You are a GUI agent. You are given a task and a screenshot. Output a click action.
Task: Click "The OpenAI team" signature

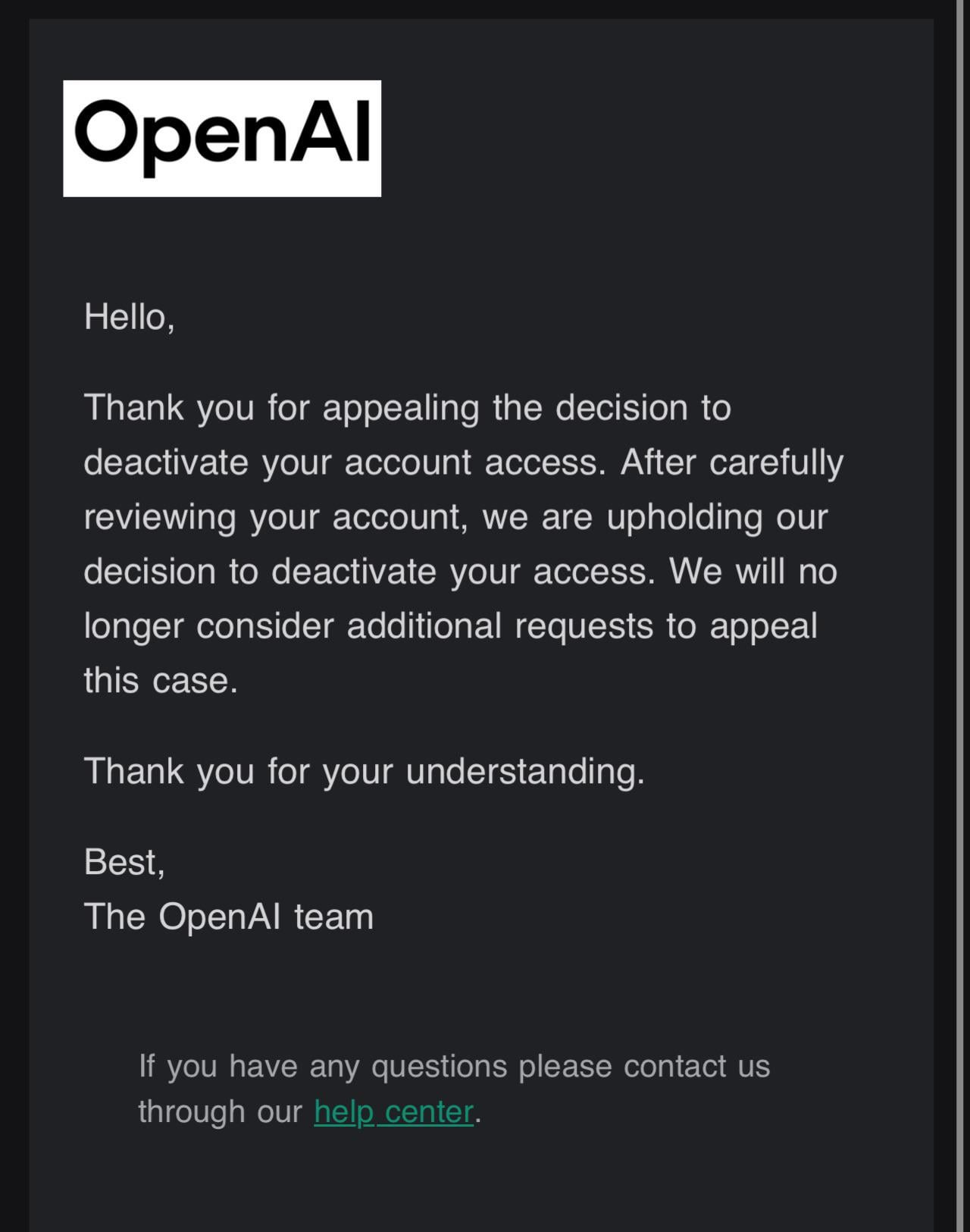pos(229,916)
